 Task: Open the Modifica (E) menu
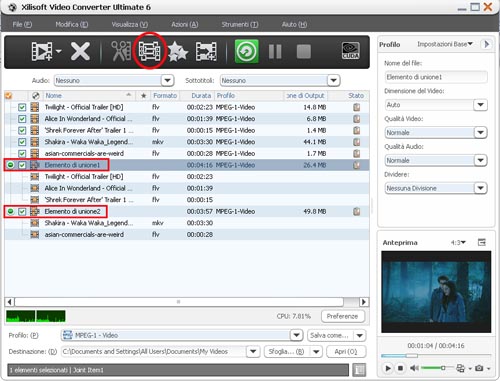(x=72, y=24)
